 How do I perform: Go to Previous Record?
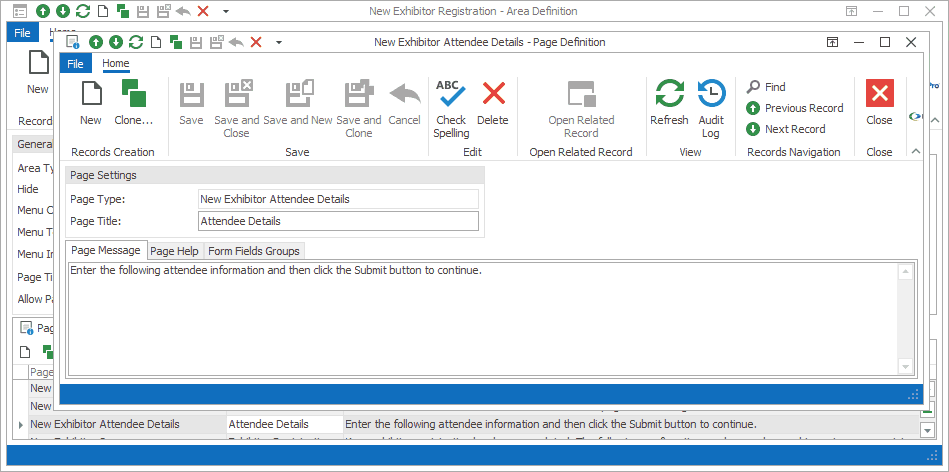[x=795, y=108]
